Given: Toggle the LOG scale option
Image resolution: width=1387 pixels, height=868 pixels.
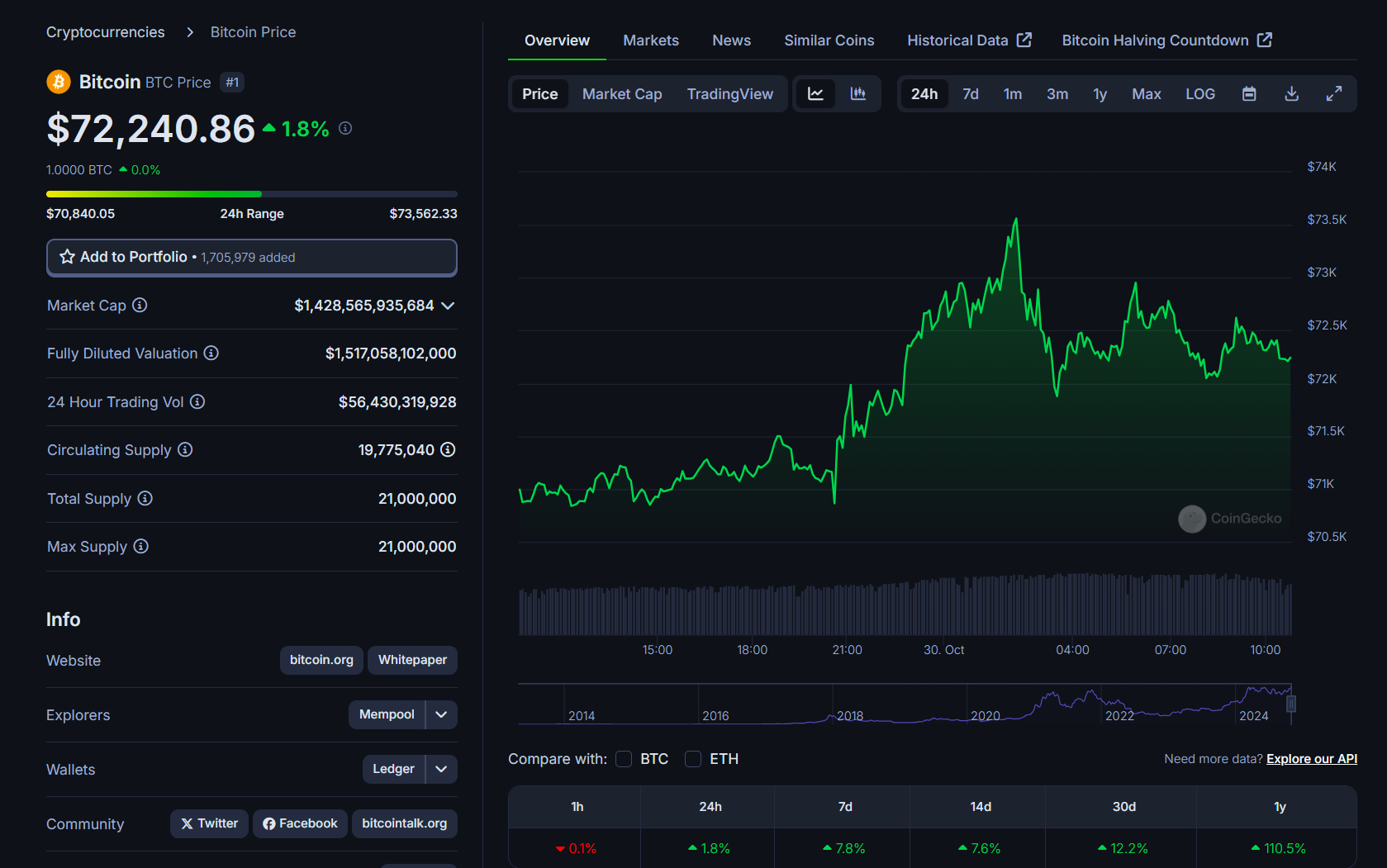Looking at the screenshot, I should (x=1199, y=94).
